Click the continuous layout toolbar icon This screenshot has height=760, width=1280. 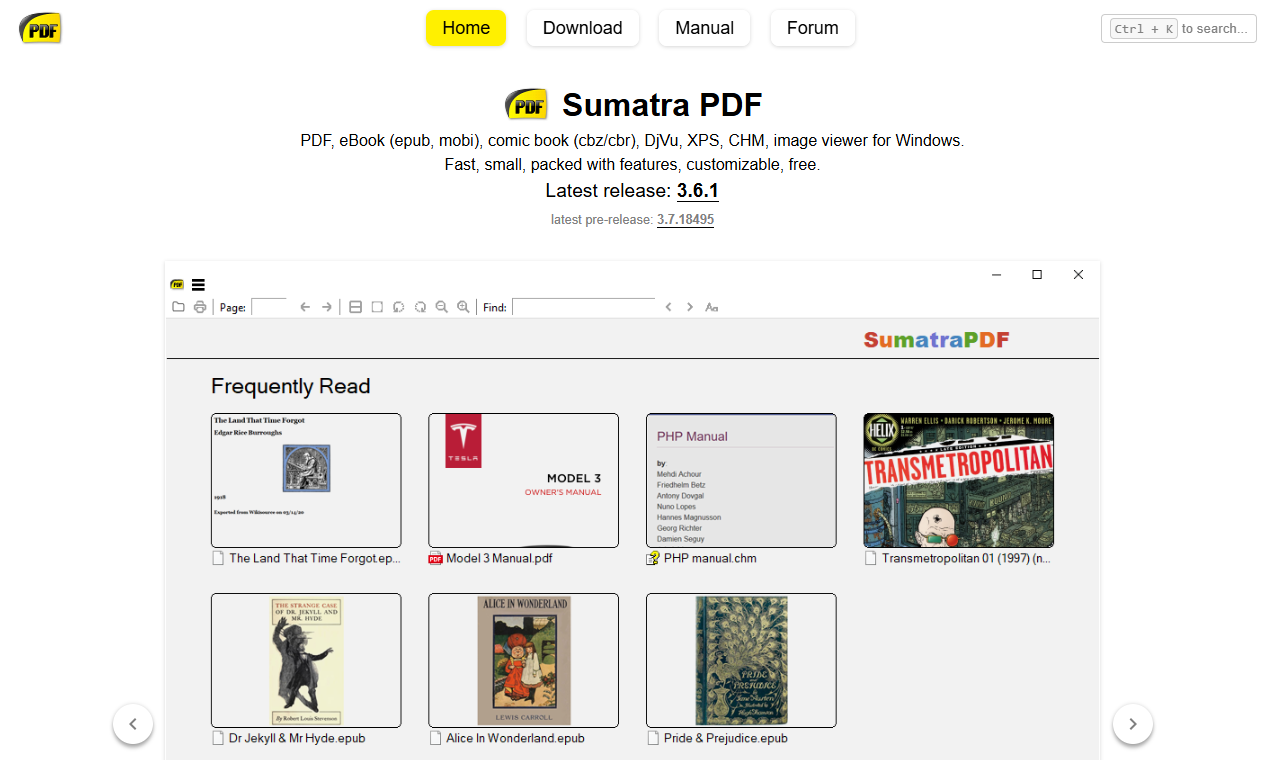(355, 307)
